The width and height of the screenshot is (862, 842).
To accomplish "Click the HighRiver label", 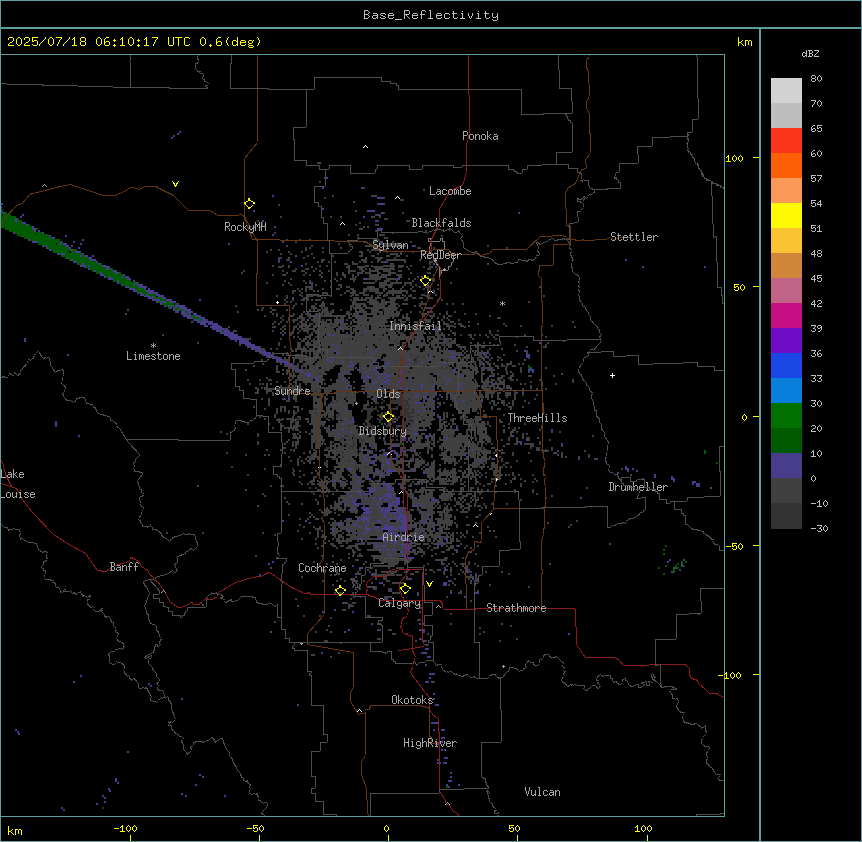I will (x=430, y=743).
